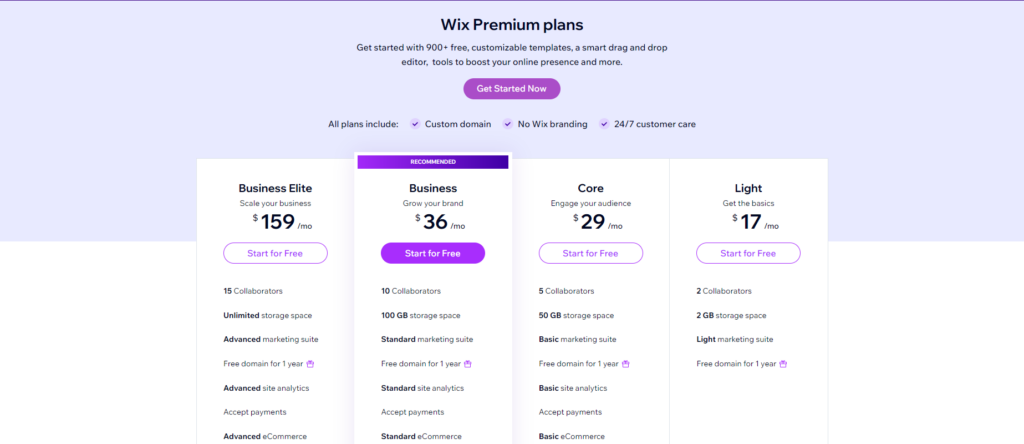Click the $36 per month price

440,222
